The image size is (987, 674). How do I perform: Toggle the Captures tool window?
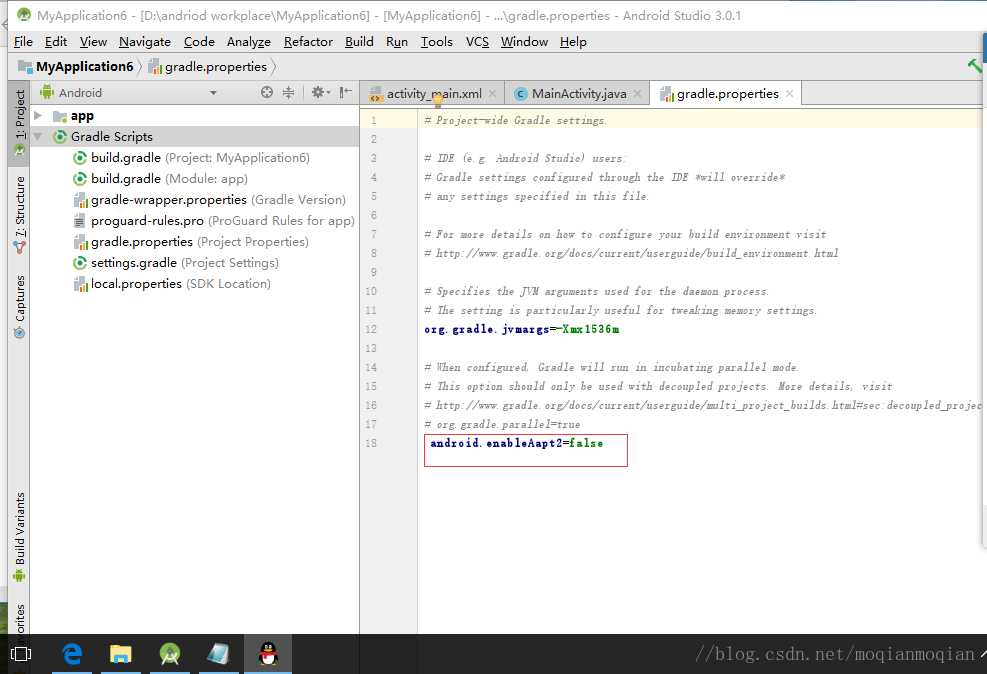(20, 306)
